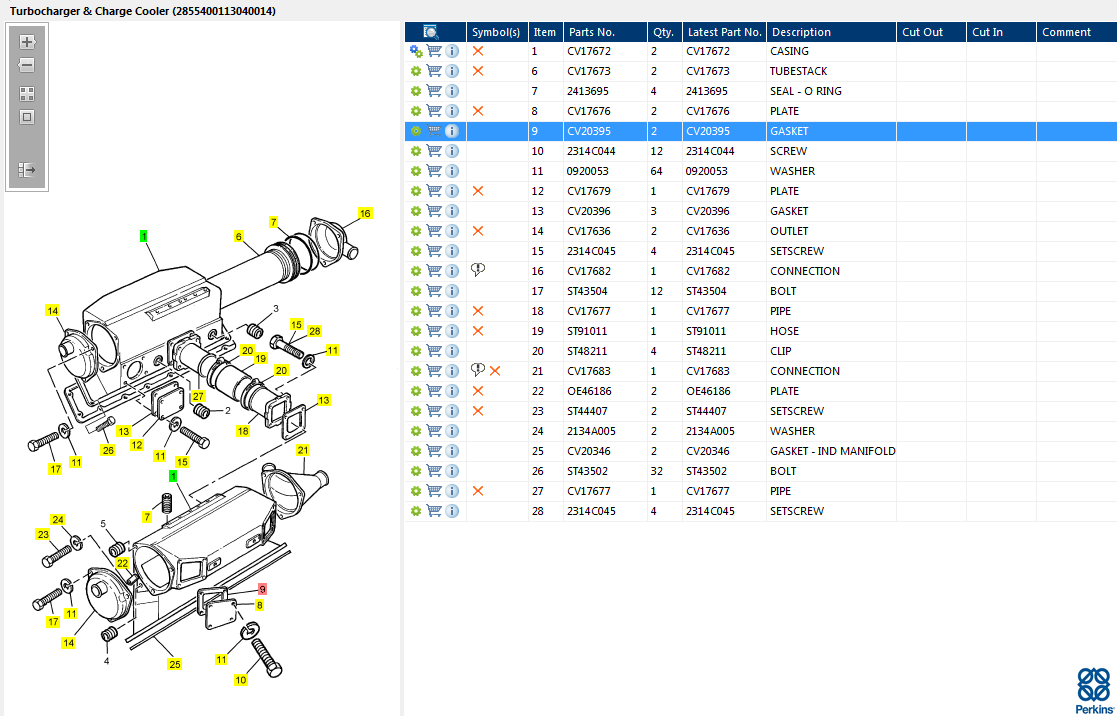
Task: Click the list export arrow icon
Action: tap(27, 170)
